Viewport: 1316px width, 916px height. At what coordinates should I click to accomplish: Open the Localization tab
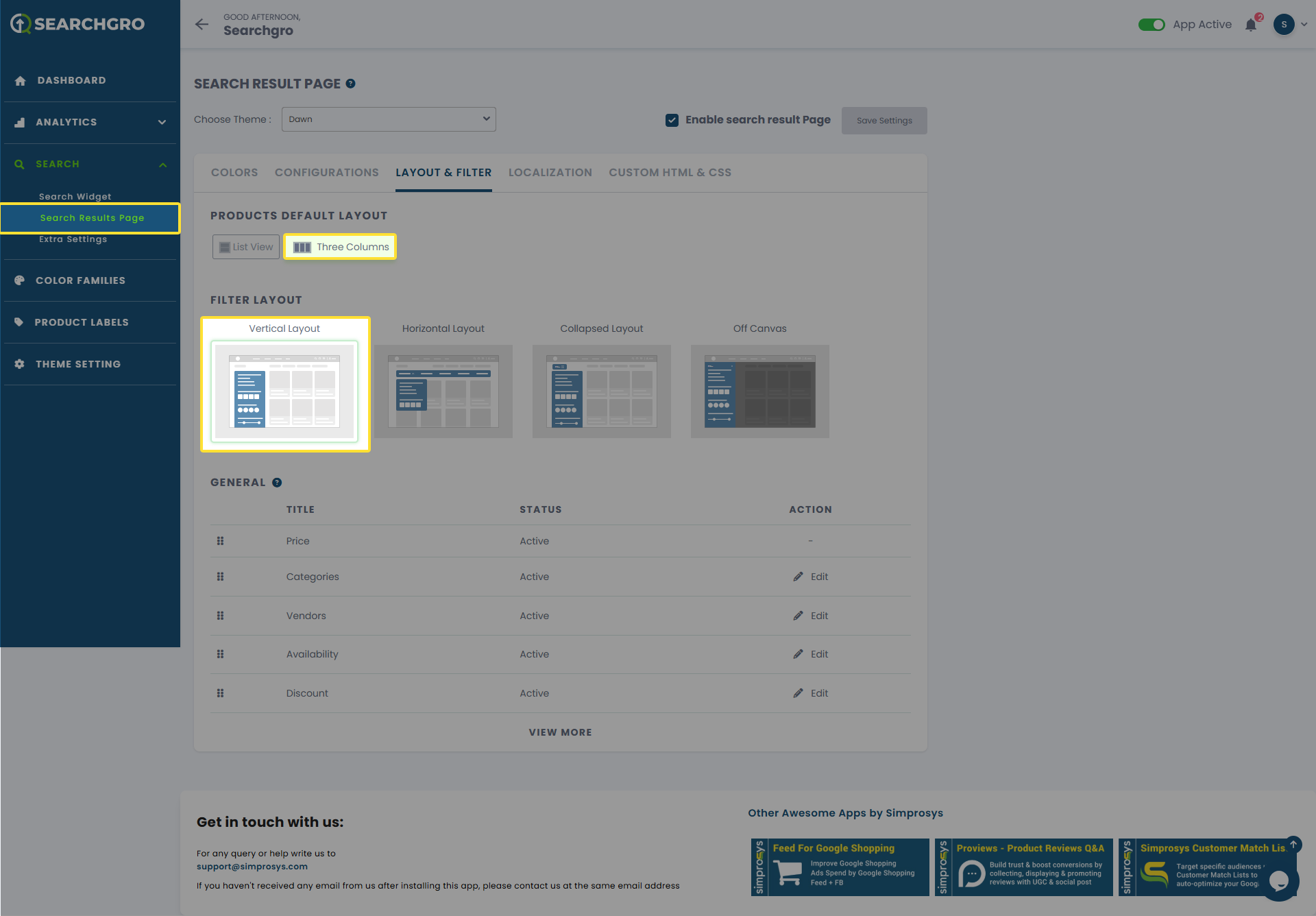click(x=550, y=173)
